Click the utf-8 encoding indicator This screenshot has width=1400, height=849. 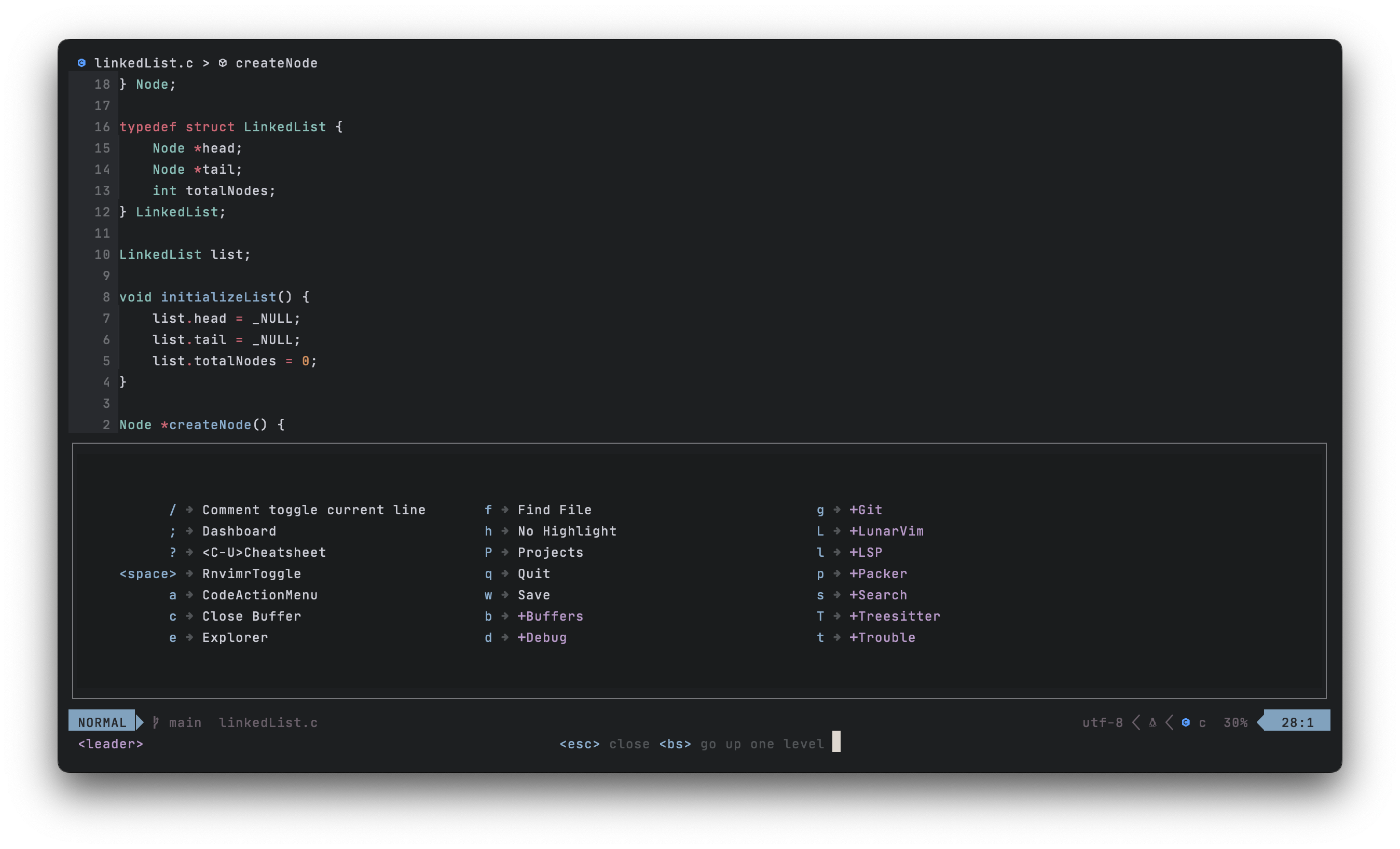point(1103,722)
